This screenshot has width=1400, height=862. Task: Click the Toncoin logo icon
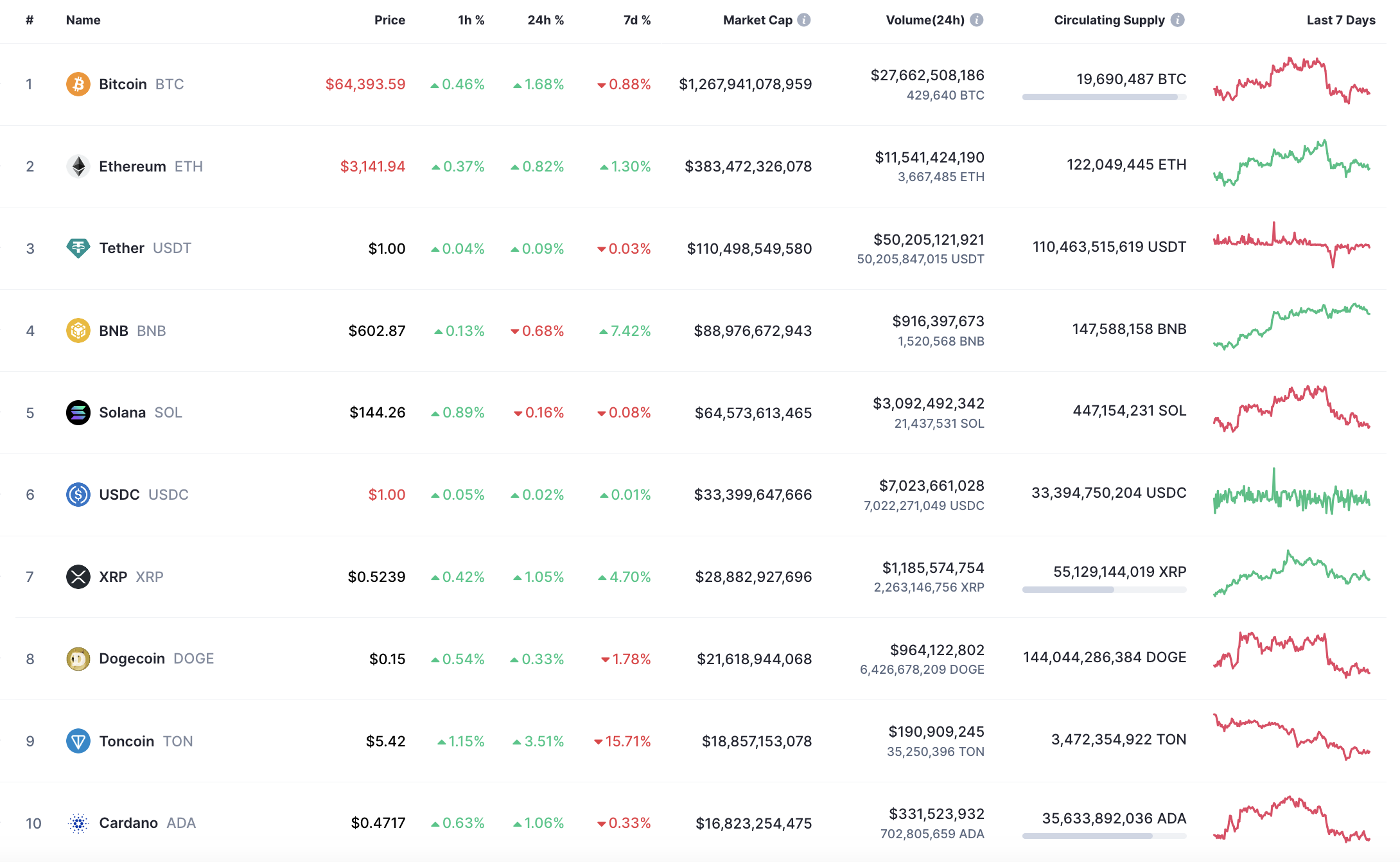click(78, 741)
